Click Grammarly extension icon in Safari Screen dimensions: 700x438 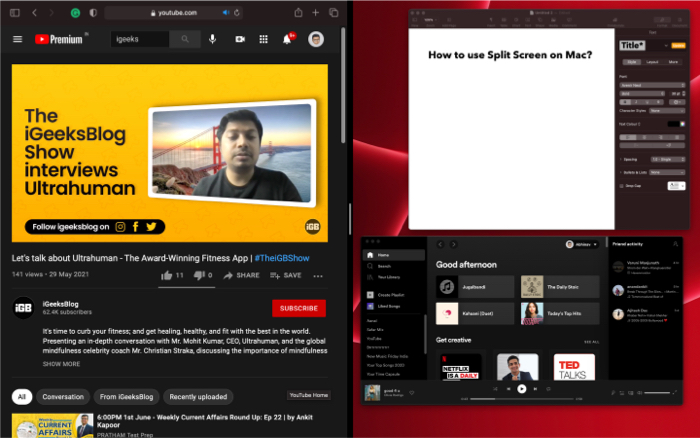click(x=75, y=13)
